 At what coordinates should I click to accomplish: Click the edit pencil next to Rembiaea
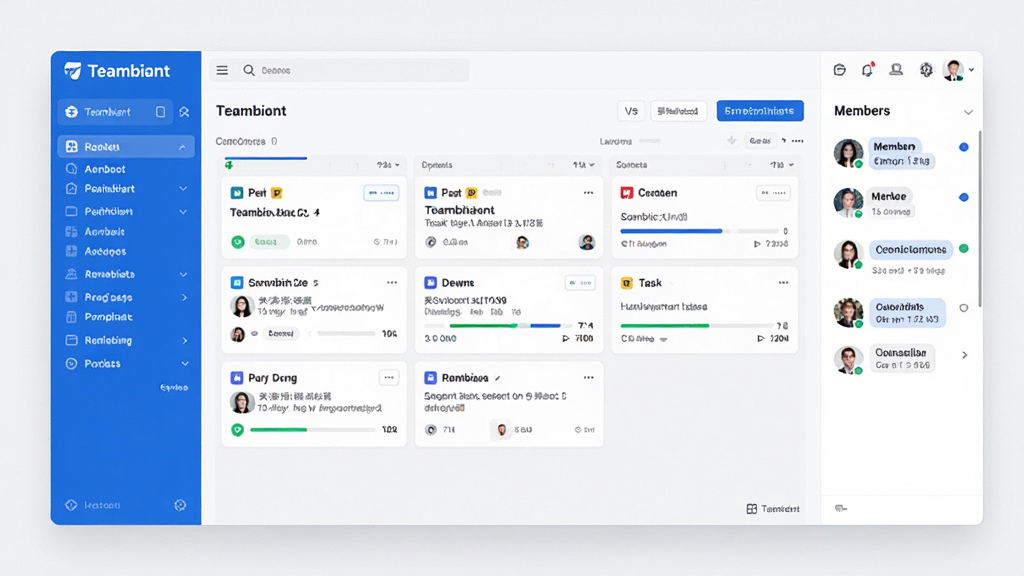pyautogui.click(x=498, y=378)
